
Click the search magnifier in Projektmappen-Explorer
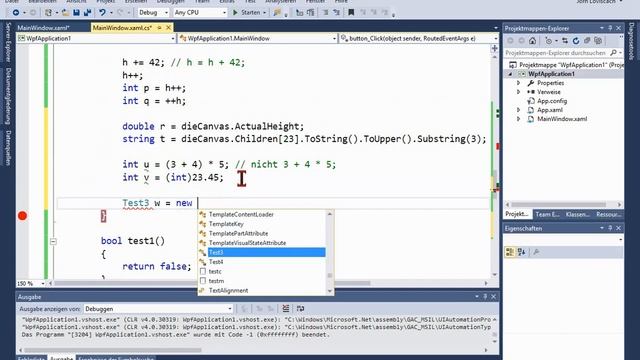[x=613, y=53]
